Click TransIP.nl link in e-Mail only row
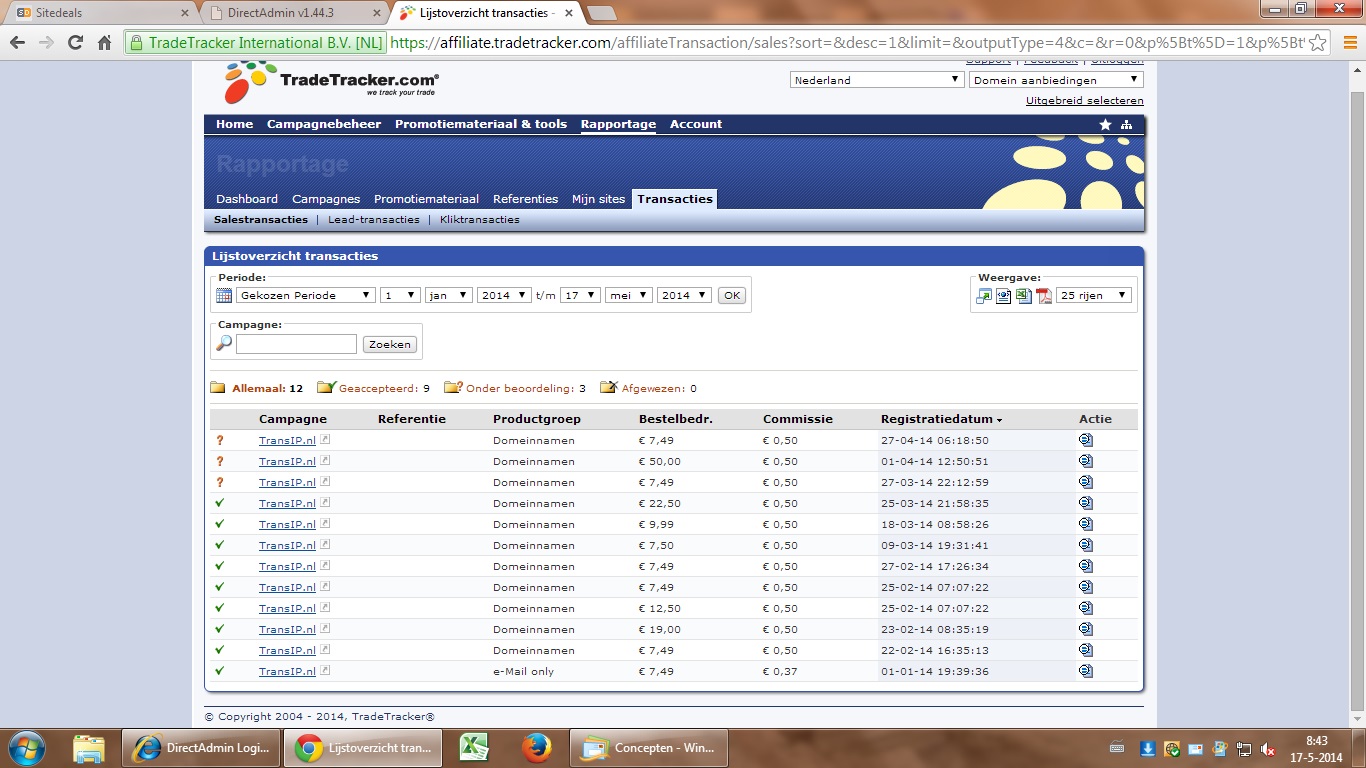The image size is (1366, 768). point(287,671)
